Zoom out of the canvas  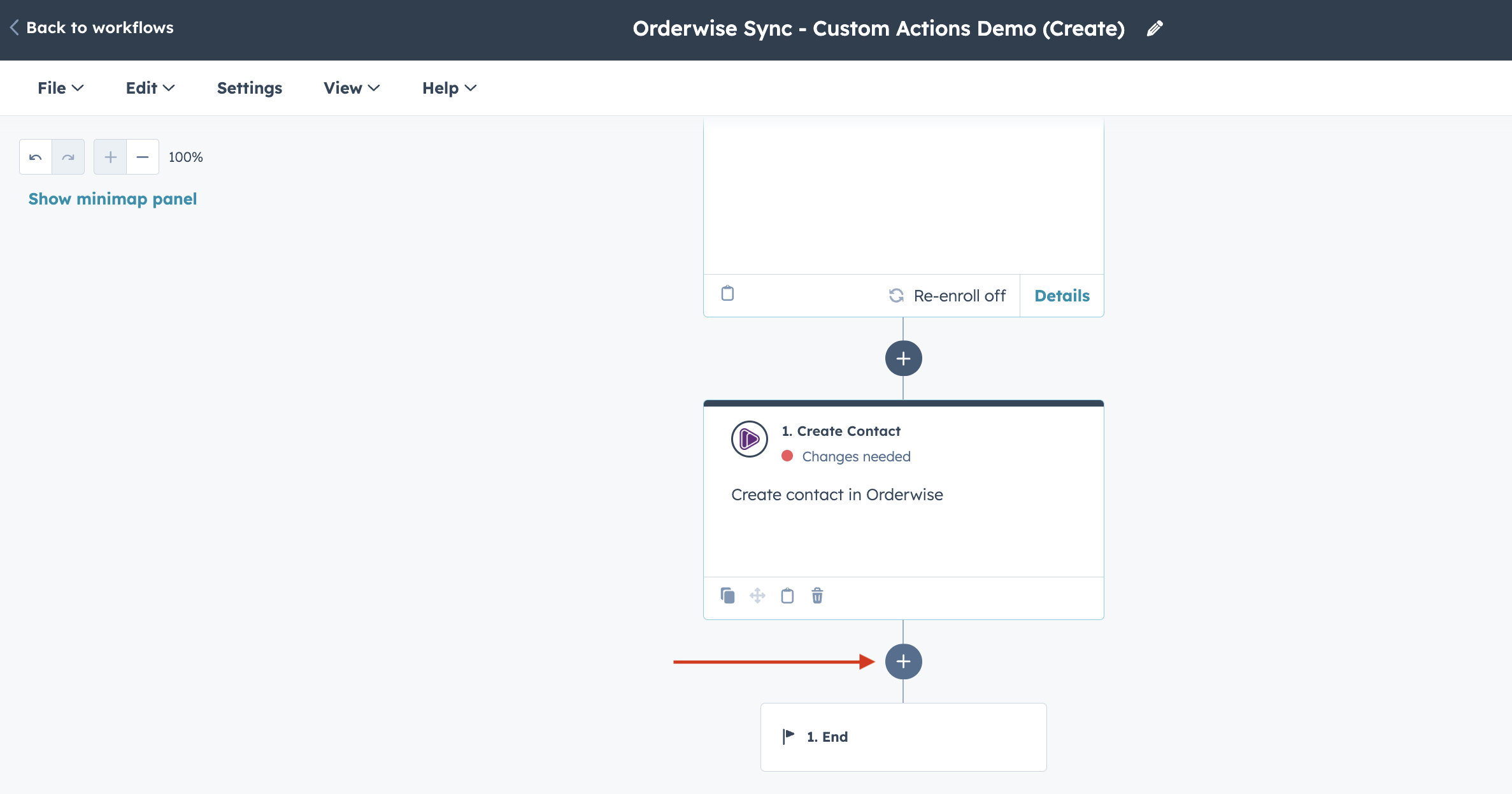point(143,157)
